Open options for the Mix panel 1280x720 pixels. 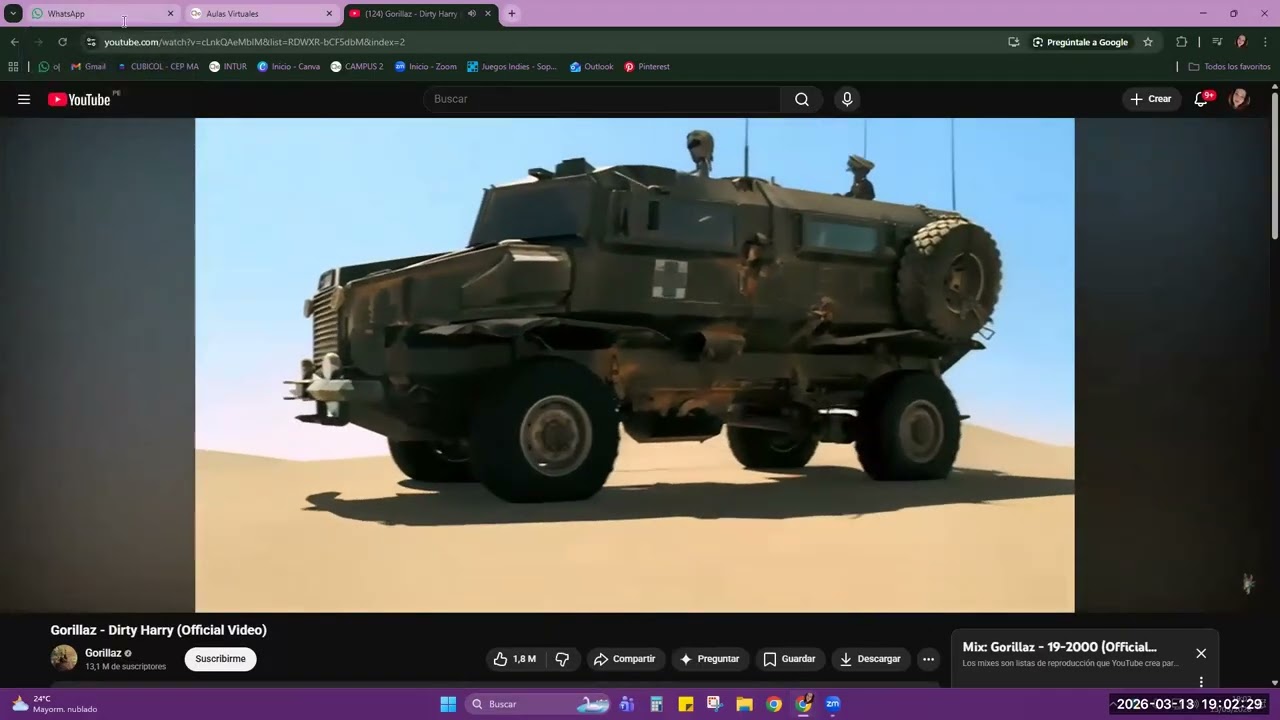pos(1201,682)
